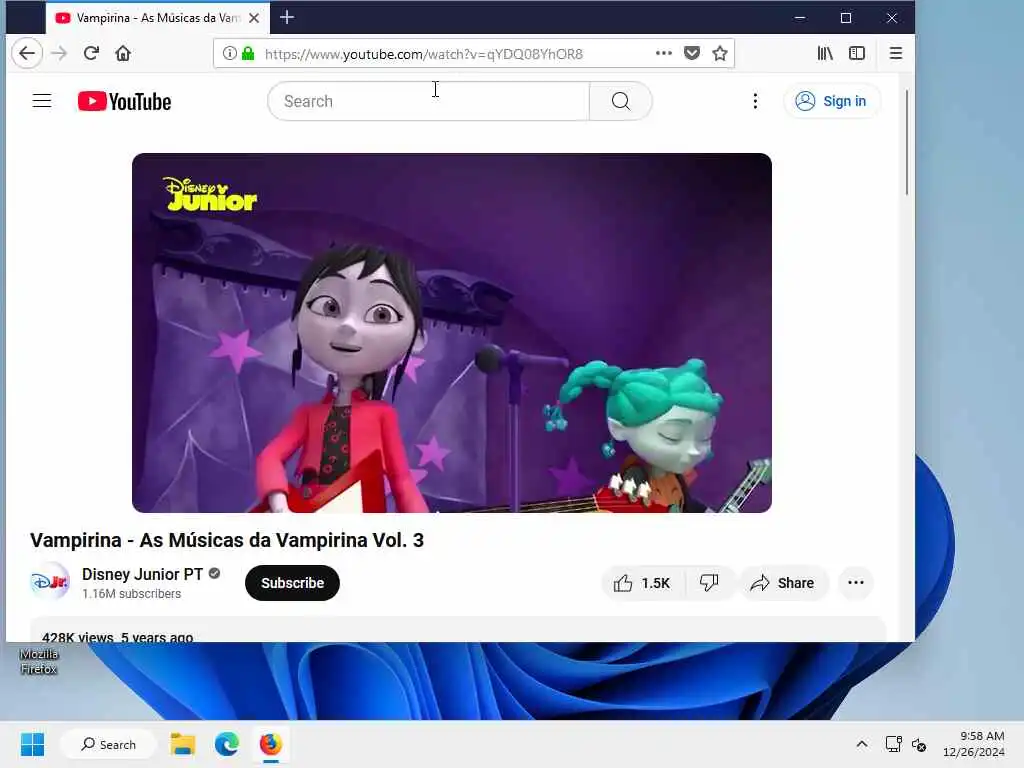Click Firefox icon in taskbar
Image resolution: width=1024 pixels, height=768 pixels.
270,744
